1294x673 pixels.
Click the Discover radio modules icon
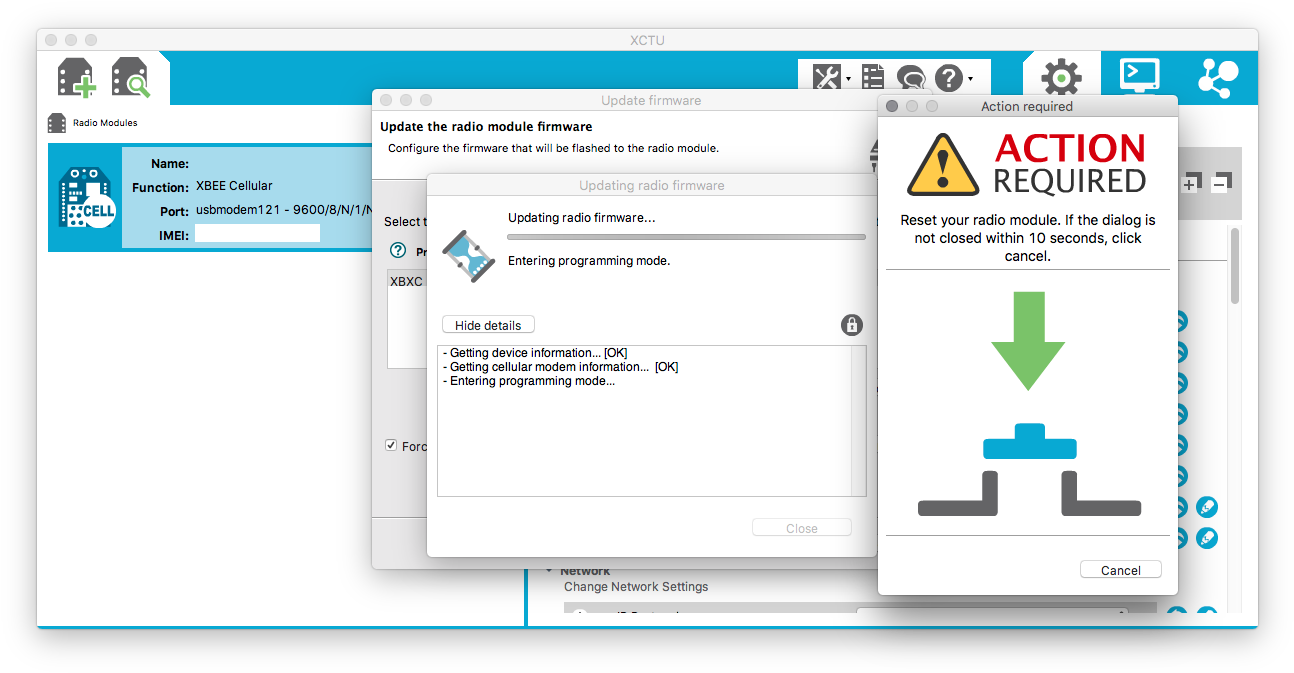131,78
